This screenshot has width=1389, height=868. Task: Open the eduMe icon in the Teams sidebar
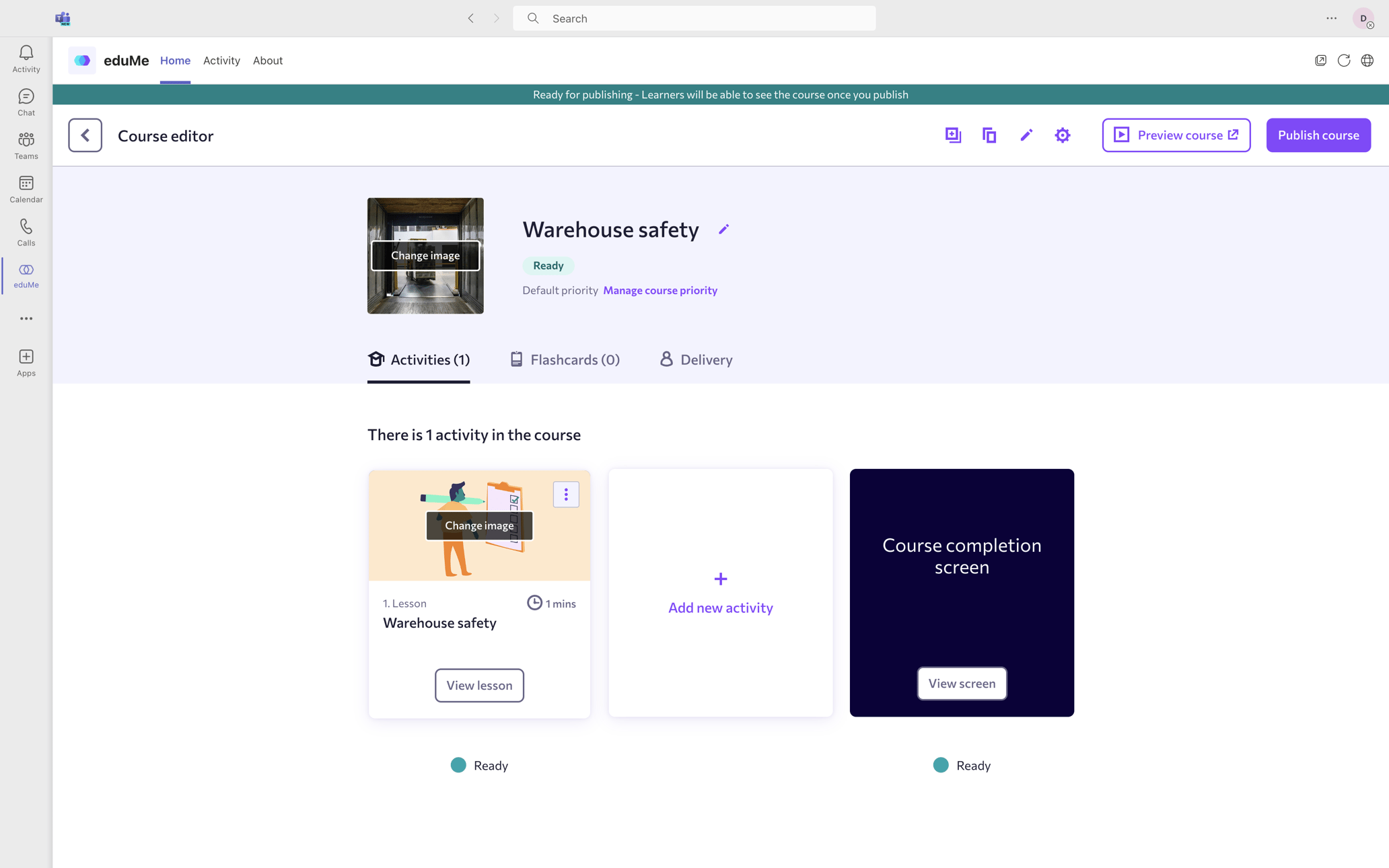26,275
